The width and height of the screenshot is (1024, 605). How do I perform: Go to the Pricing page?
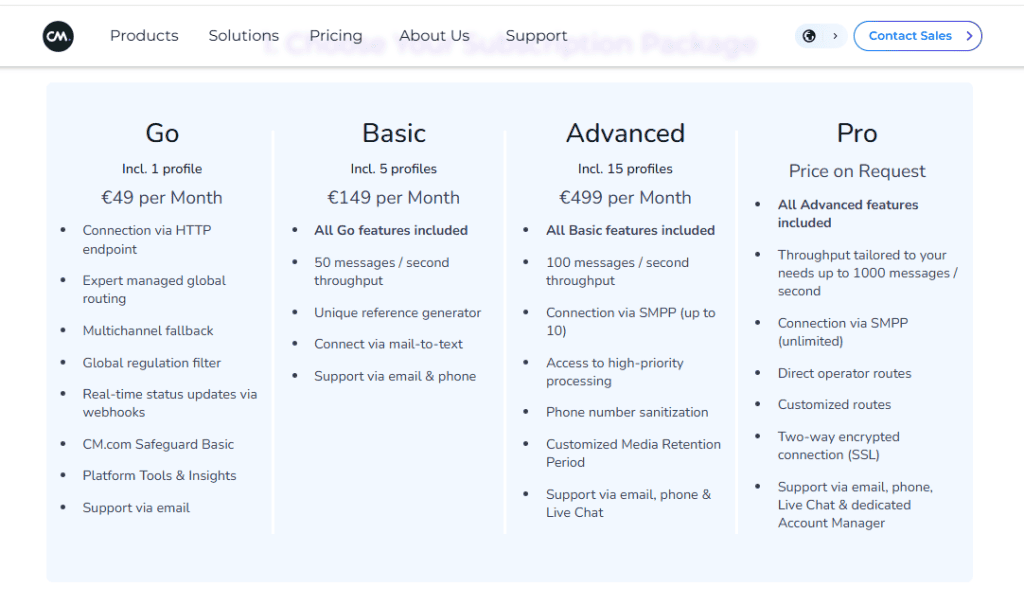tap(336, 36)
